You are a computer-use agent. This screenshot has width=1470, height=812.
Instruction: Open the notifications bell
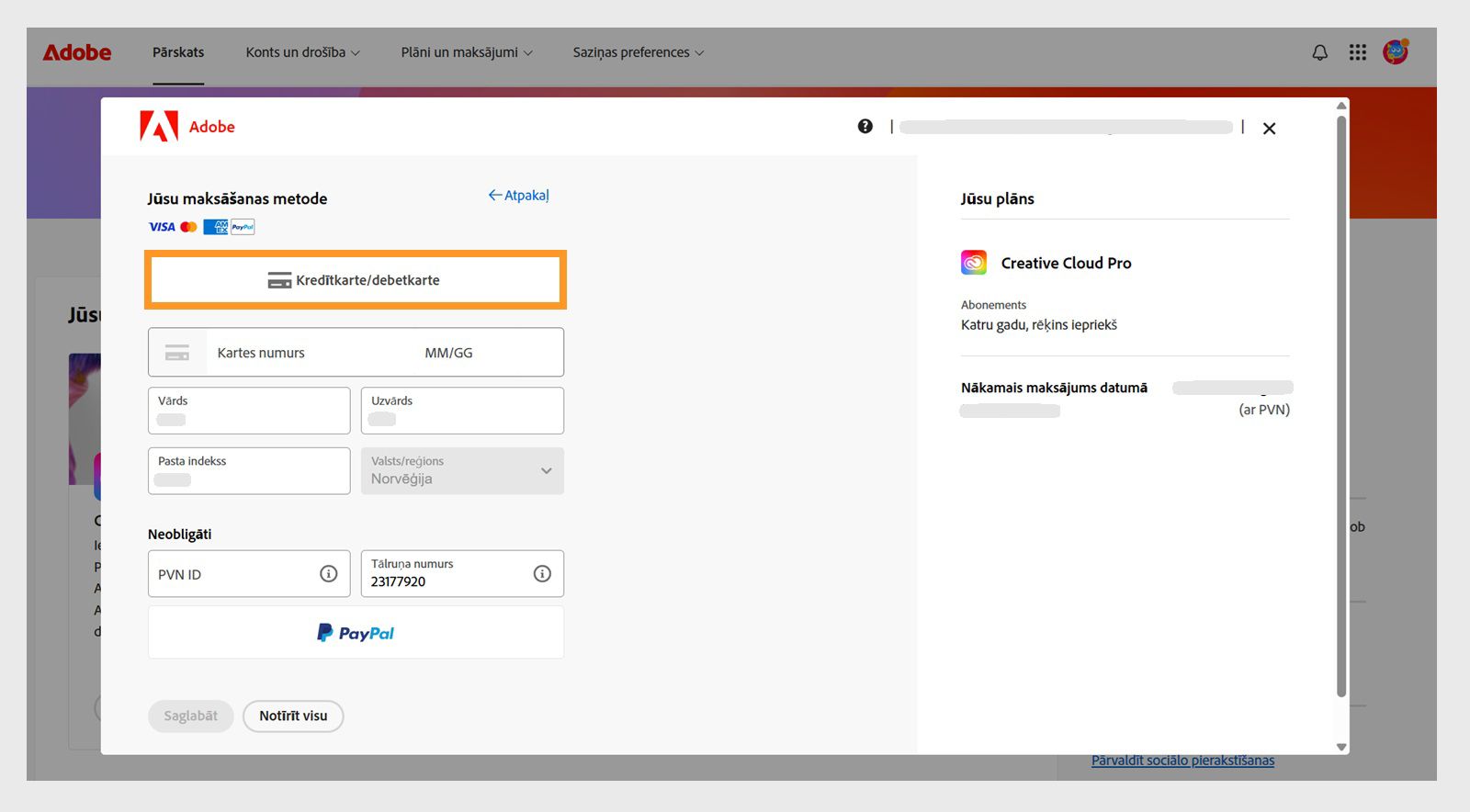(x=1319, y=52)
